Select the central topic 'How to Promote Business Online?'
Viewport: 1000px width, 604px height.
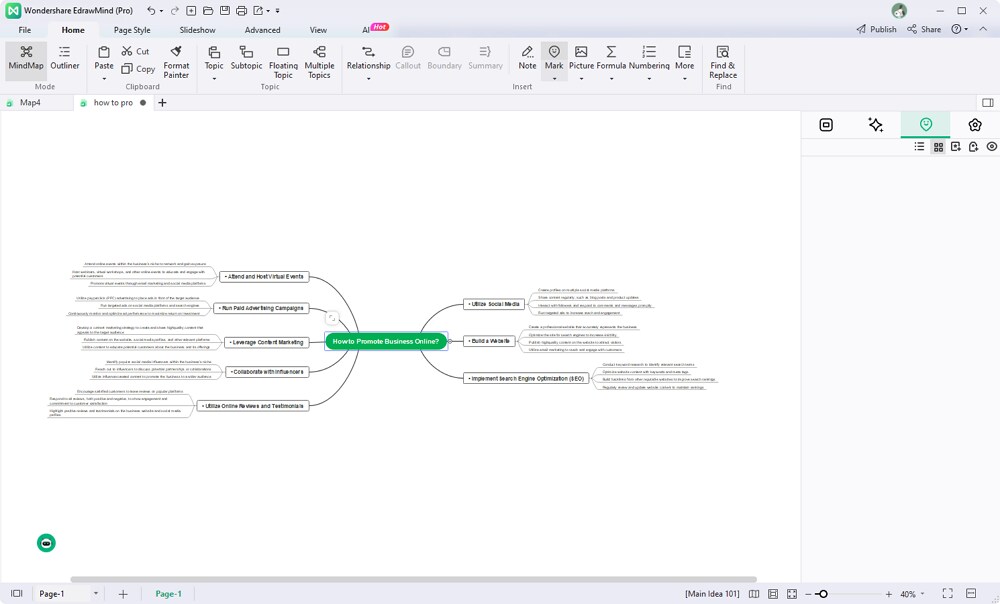(386, 341)
